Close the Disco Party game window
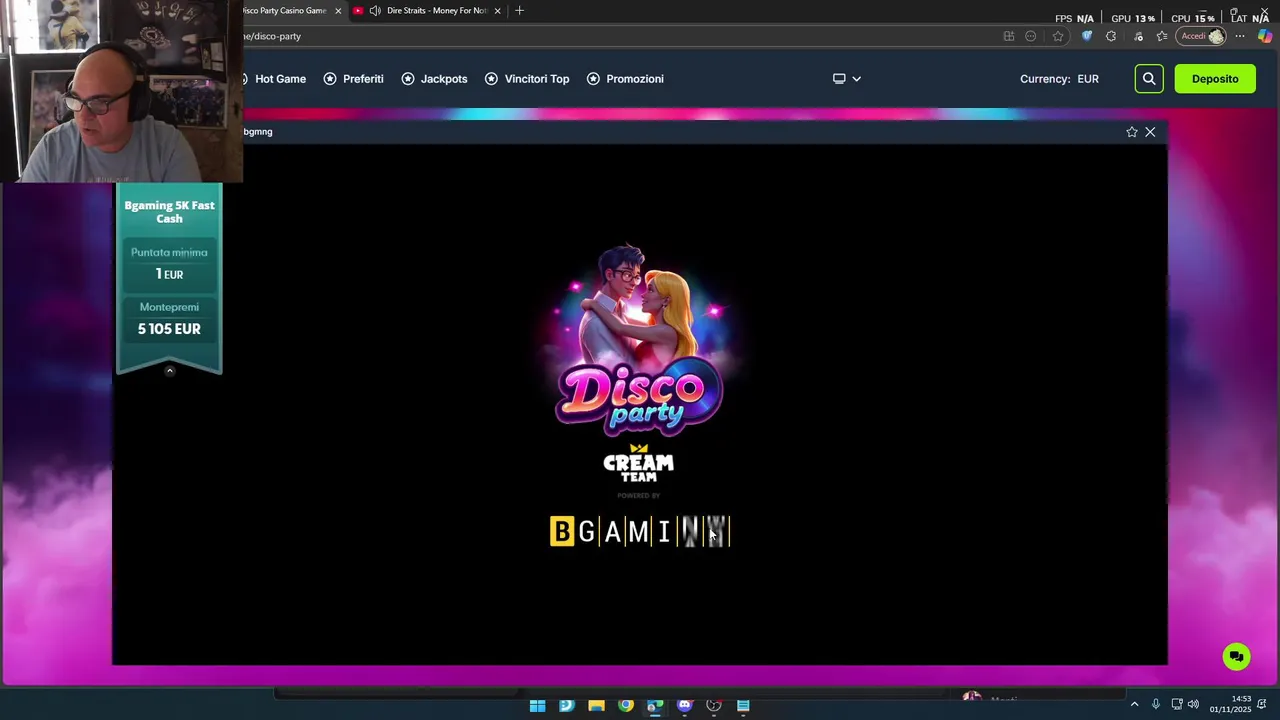Viewport: 1280px width, 720px height. tap(1150, 132)
